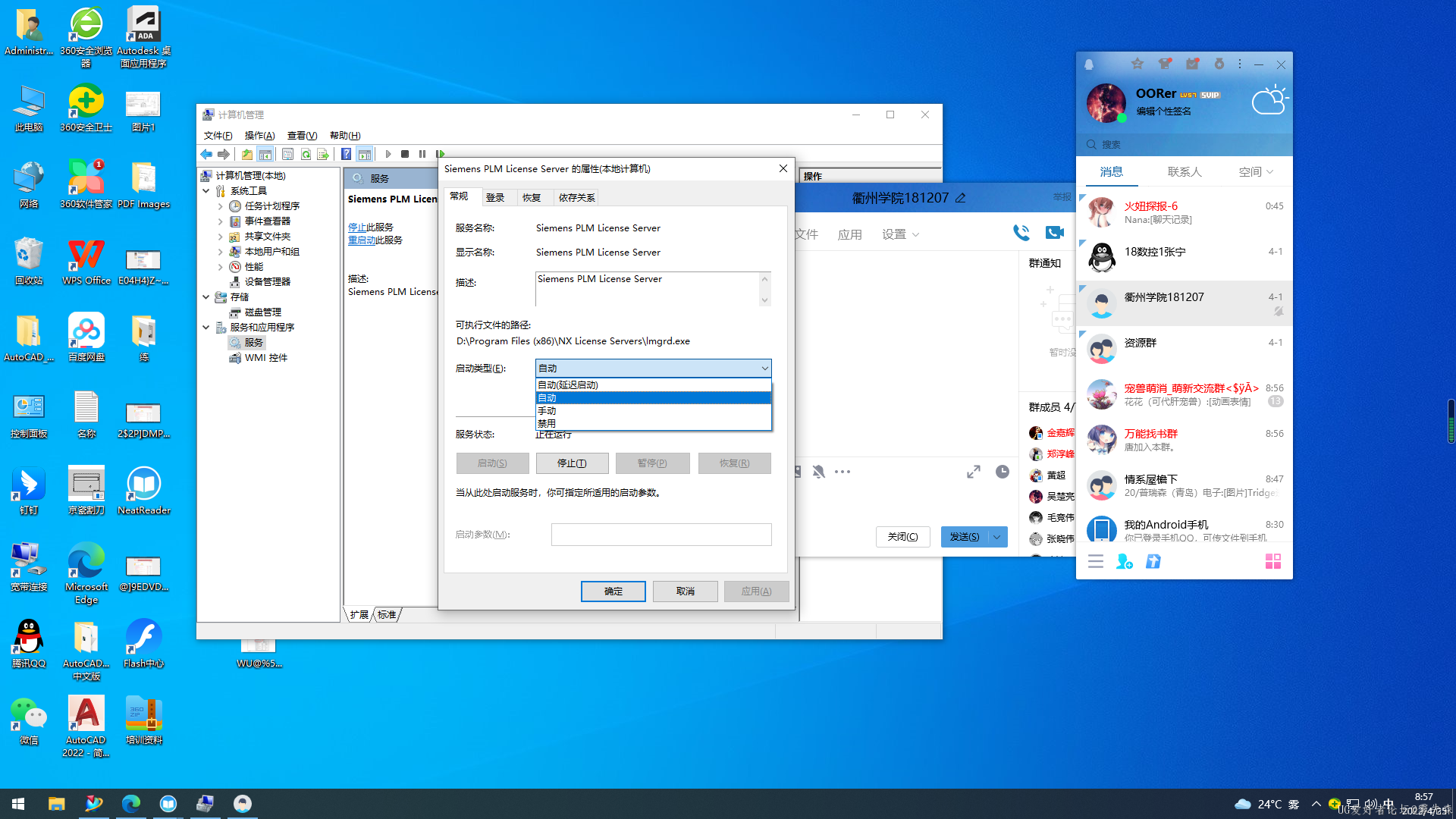Open Microsoft Edge on the taskbar
Image resolution: width=1456 pixels, height=819 pixels.
pyautogui.click(x=130, y=804)
